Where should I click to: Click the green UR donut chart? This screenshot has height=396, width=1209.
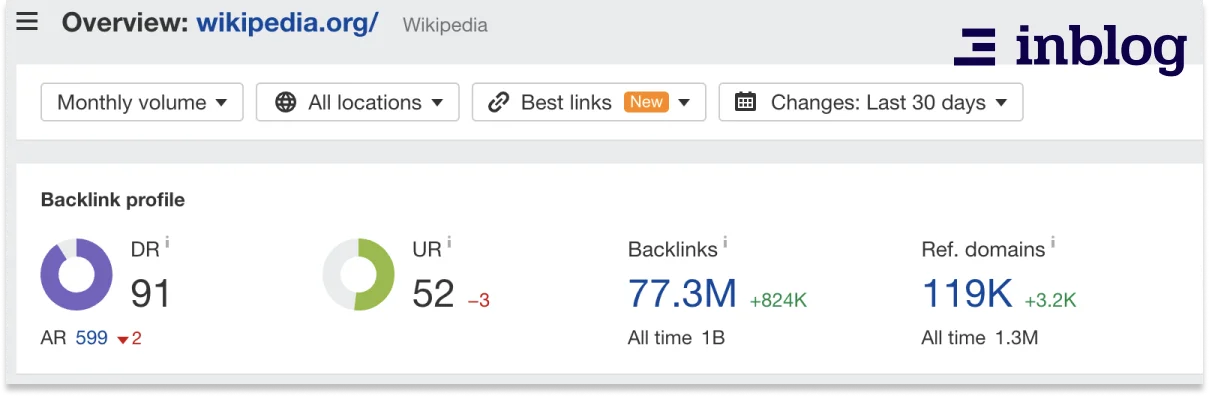tap(359, 274)
